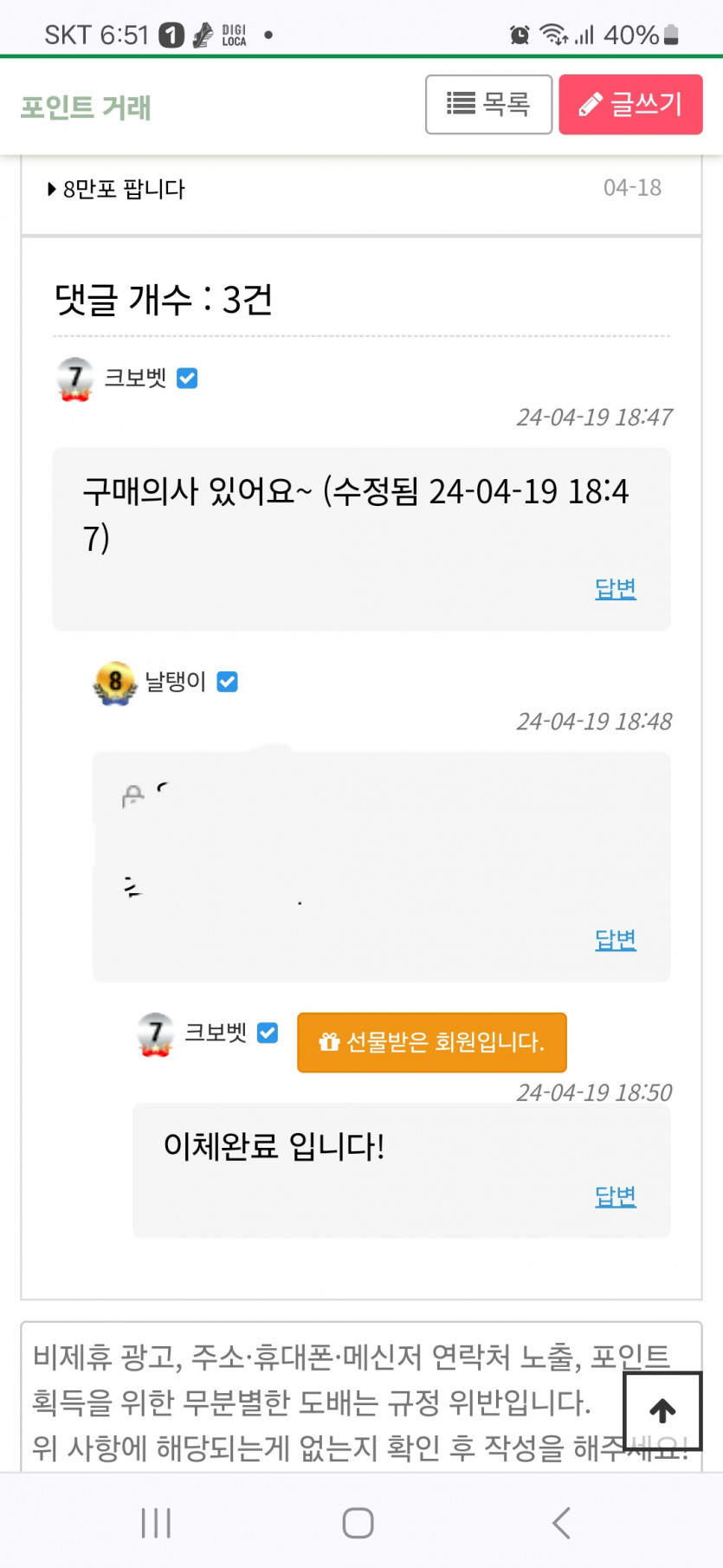
Task: Tap 날탱이's level 8 medal badge
Action: (x=114, y=683)
